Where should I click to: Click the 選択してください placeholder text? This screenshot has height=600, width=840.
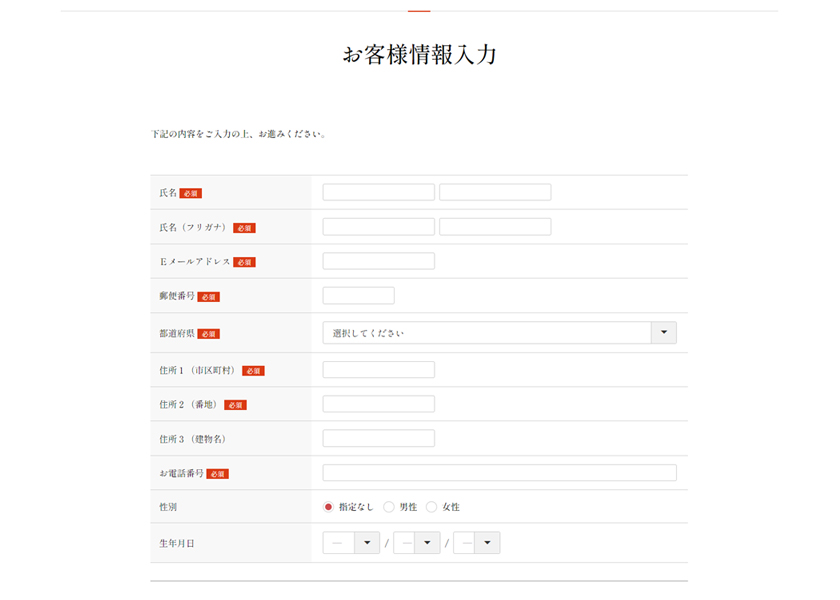pos(355,332)
